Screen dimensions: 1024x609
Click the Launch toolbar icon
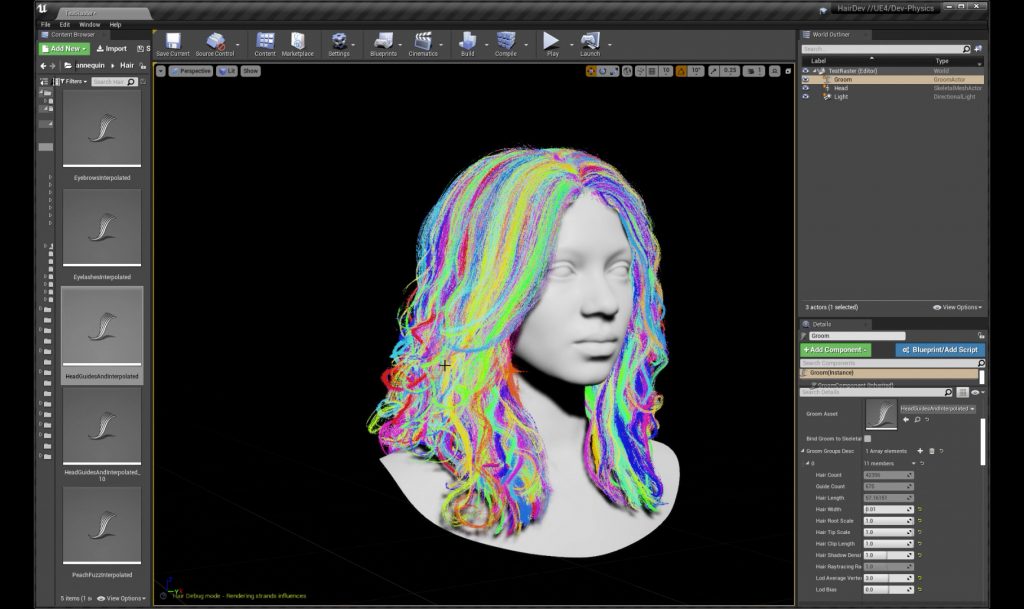590,42
